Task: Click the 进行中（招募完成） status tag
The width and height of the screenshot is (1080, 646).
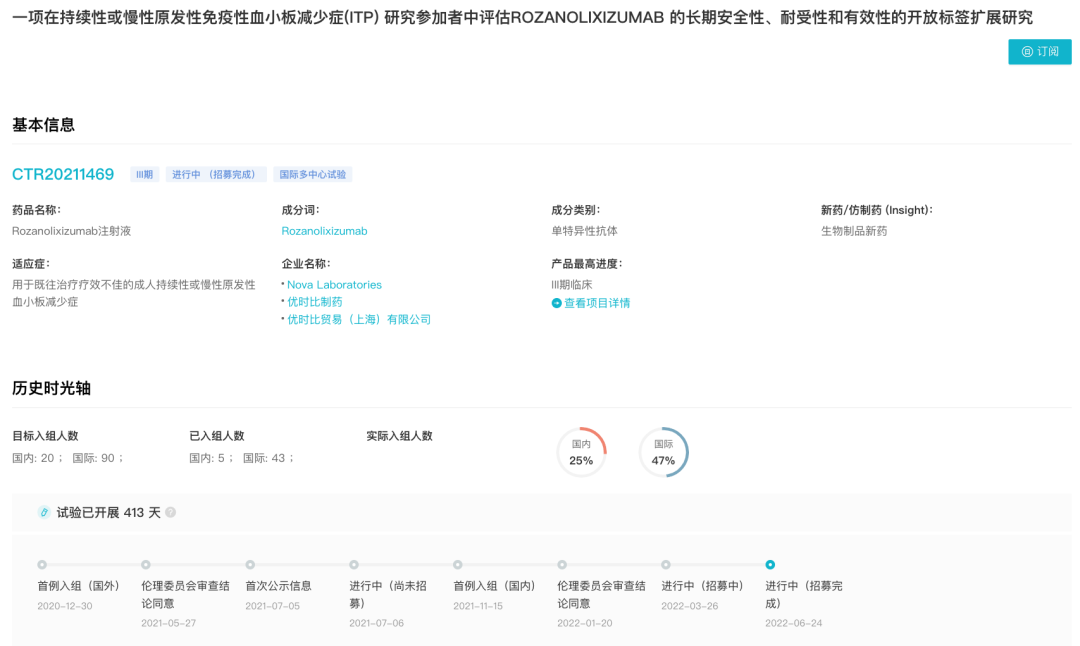Action: point(216,174)
